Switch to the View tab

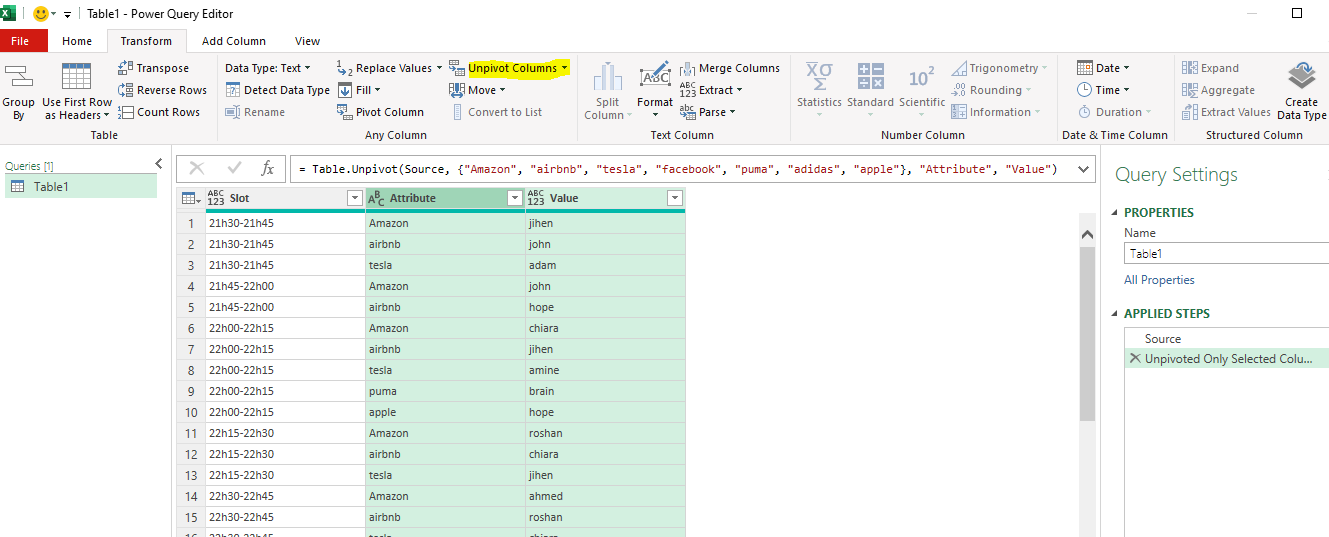pyautogui.click(x=307, y=41)
